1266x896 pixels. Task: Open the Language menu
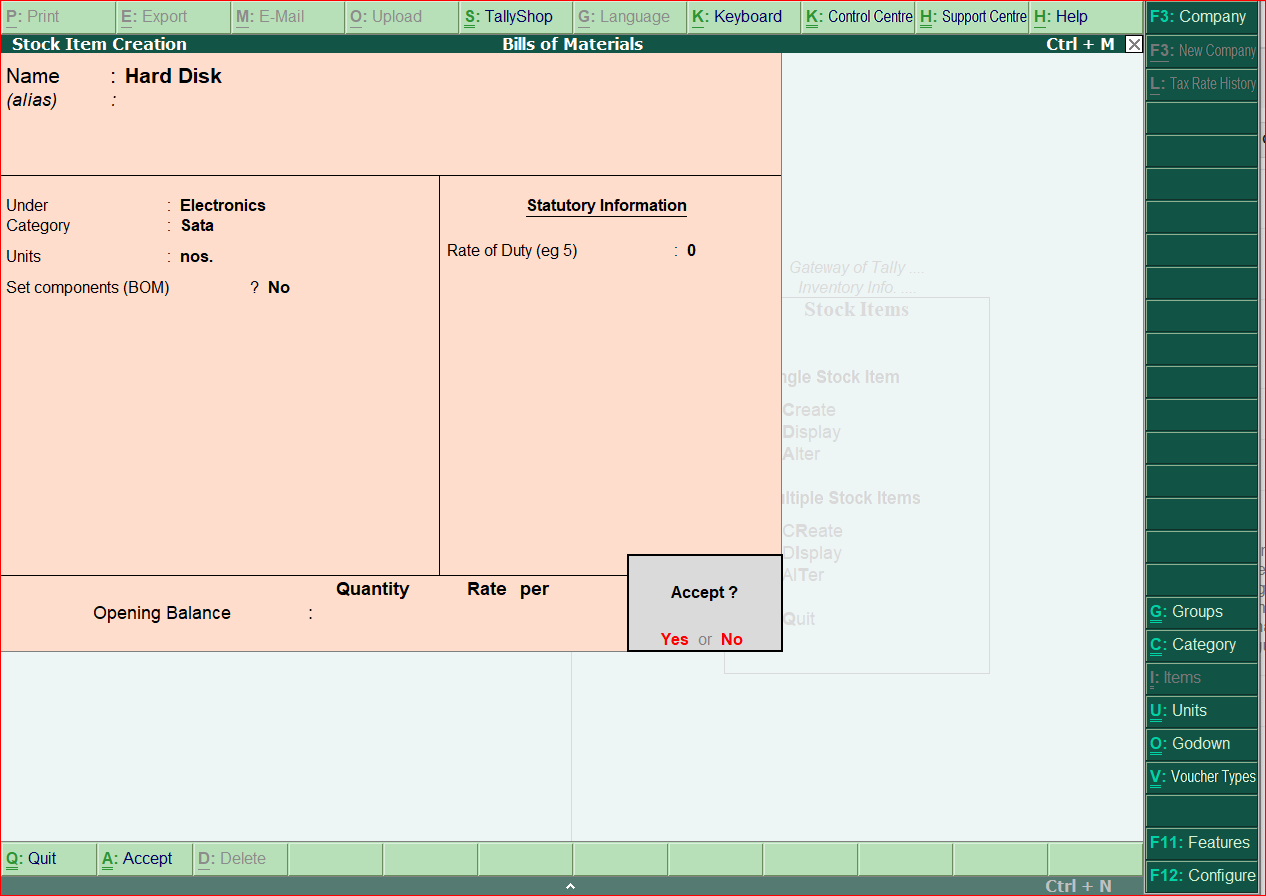coord(630,17)
